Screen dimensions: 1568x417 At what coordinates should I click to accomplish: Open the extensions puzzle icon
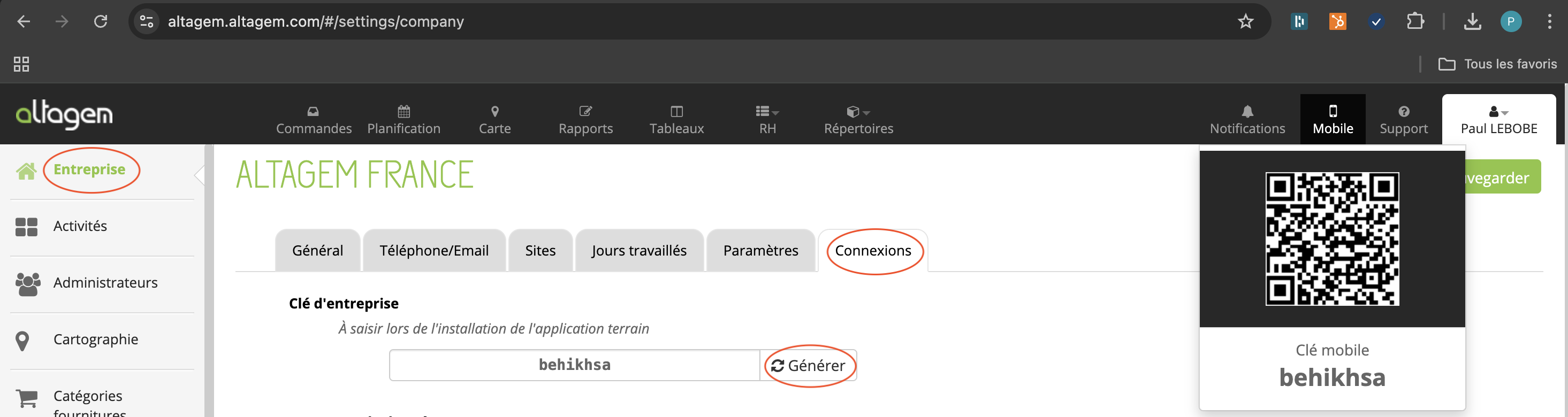click(1414, 21)
